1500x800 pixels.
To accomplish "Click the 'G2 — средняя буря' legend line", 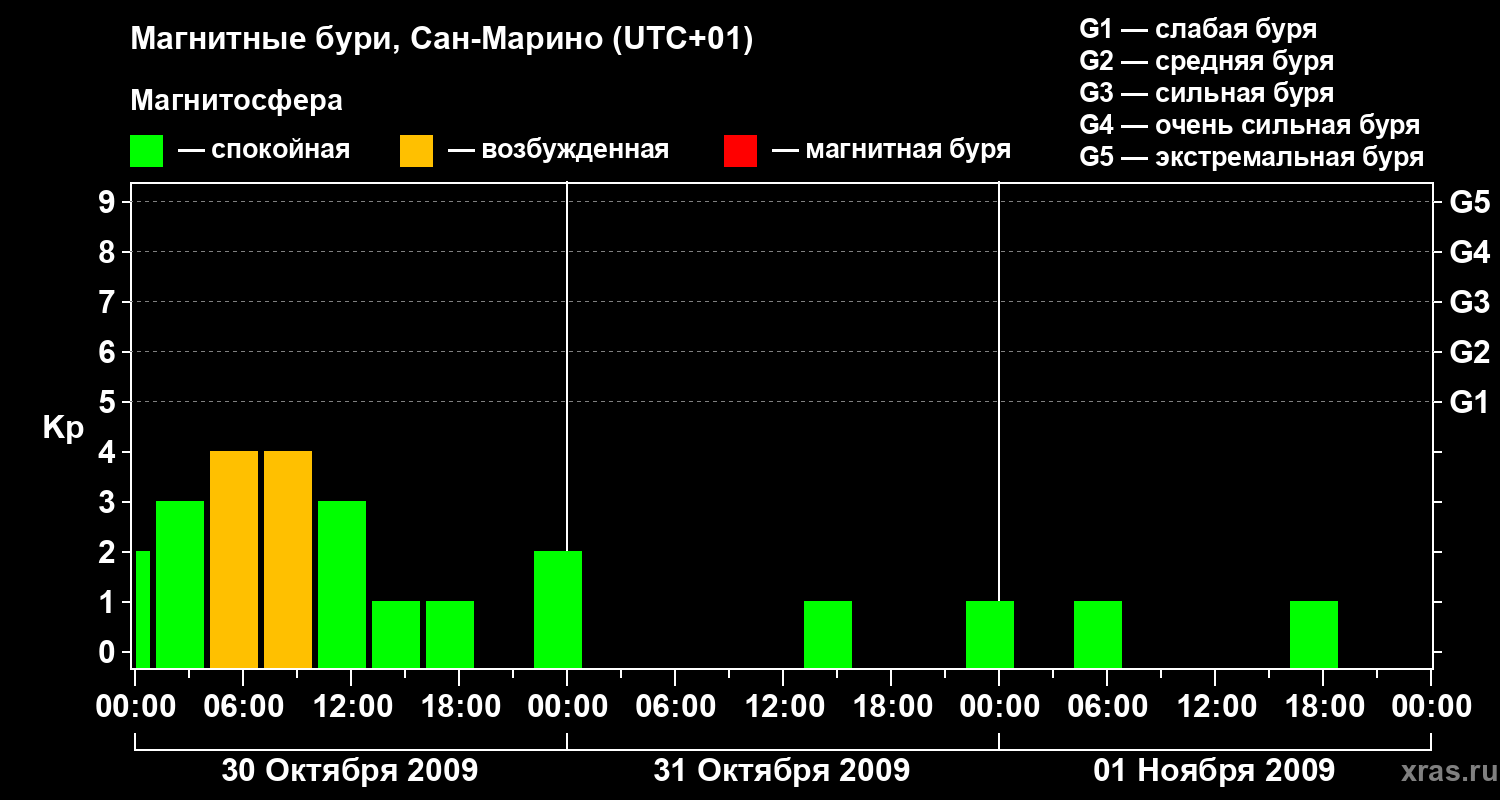I will tap(1207, 61).
